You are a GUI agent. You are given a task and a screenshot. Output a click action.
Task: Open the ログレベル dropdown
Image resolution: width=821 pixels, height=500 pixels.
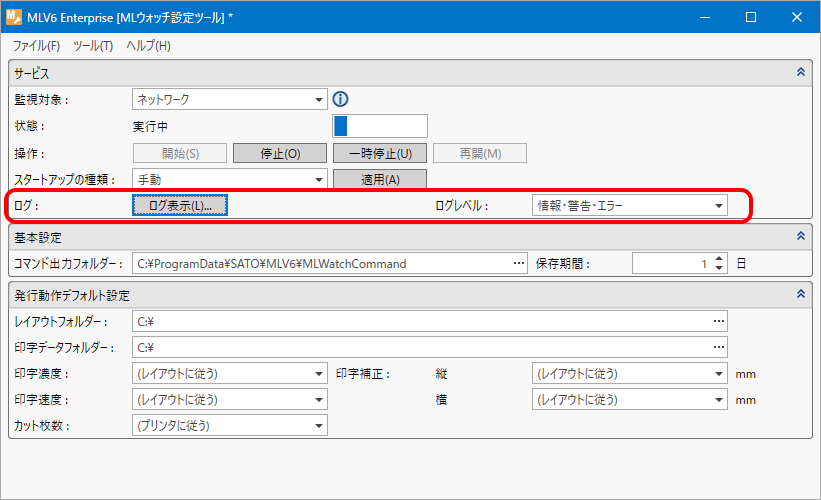[x=630, y=206]
